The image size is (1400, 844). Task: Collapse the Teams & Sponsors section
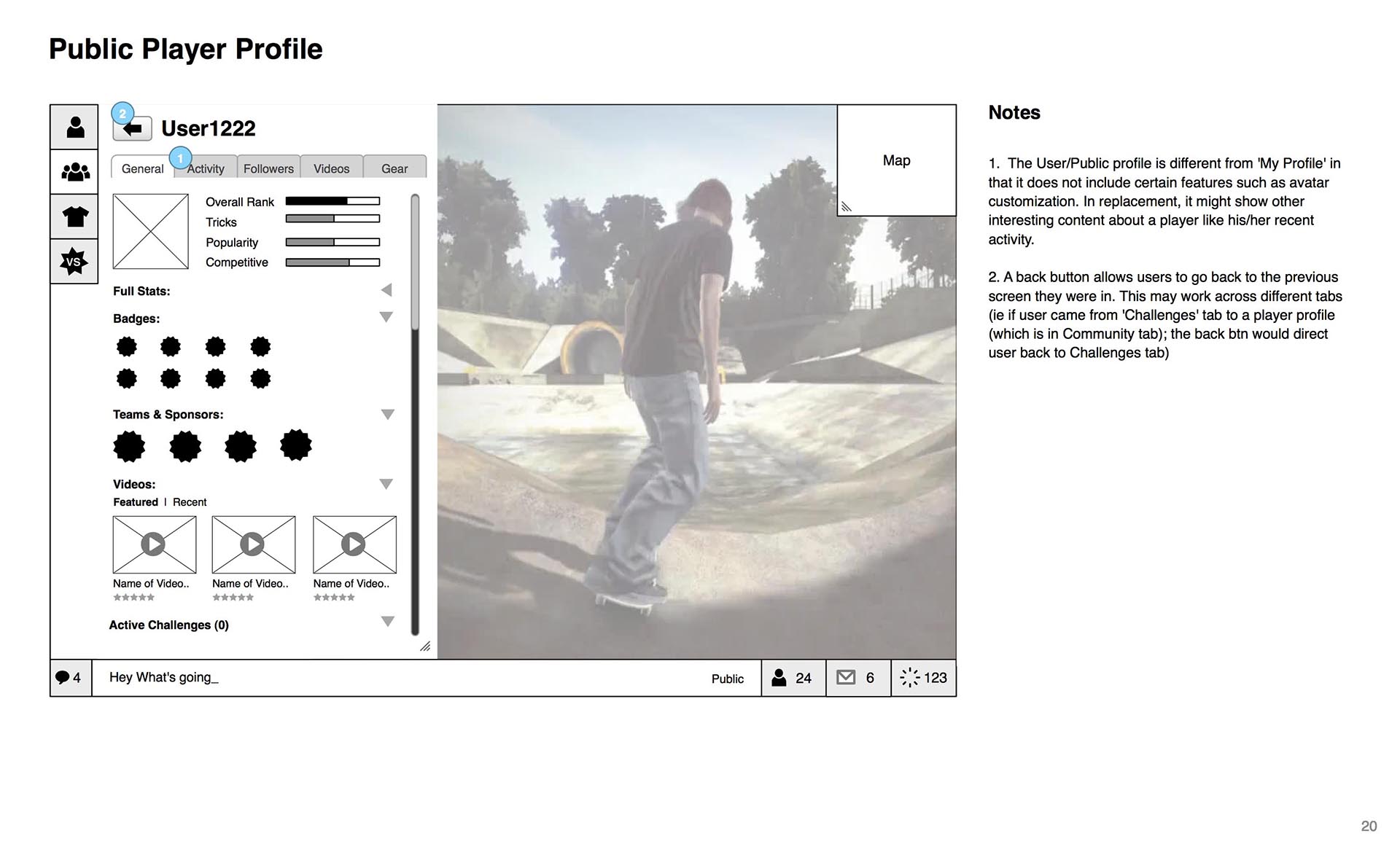(x=387, y=415)
